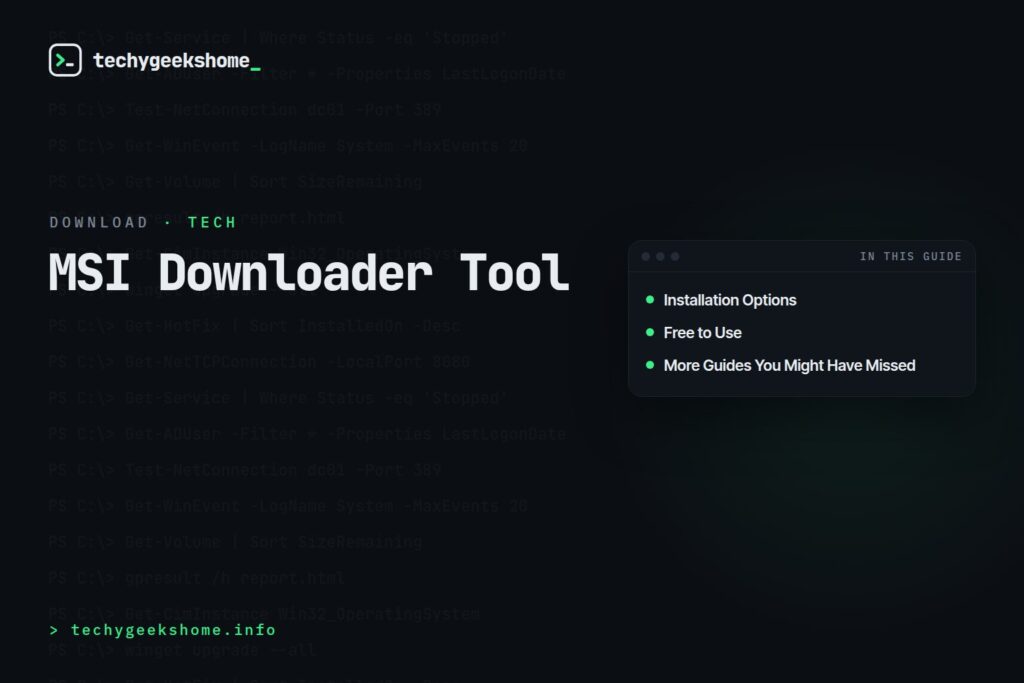Click the IN THIS GUIDE panel header
This screenshot has width=1024, height=683.
click(910, 257)
